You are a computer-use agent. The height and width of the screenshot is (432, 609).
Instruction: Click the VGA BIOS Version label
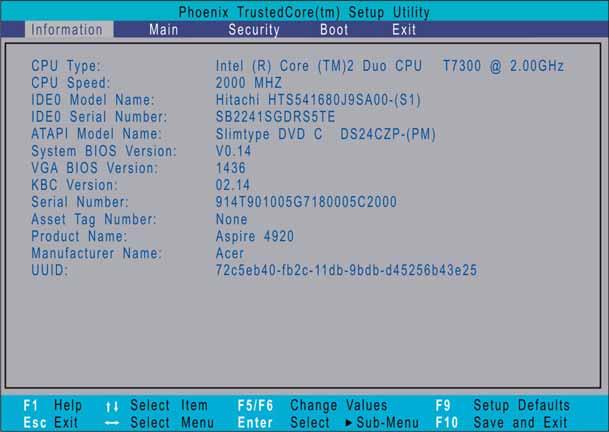tap(95, 168)
